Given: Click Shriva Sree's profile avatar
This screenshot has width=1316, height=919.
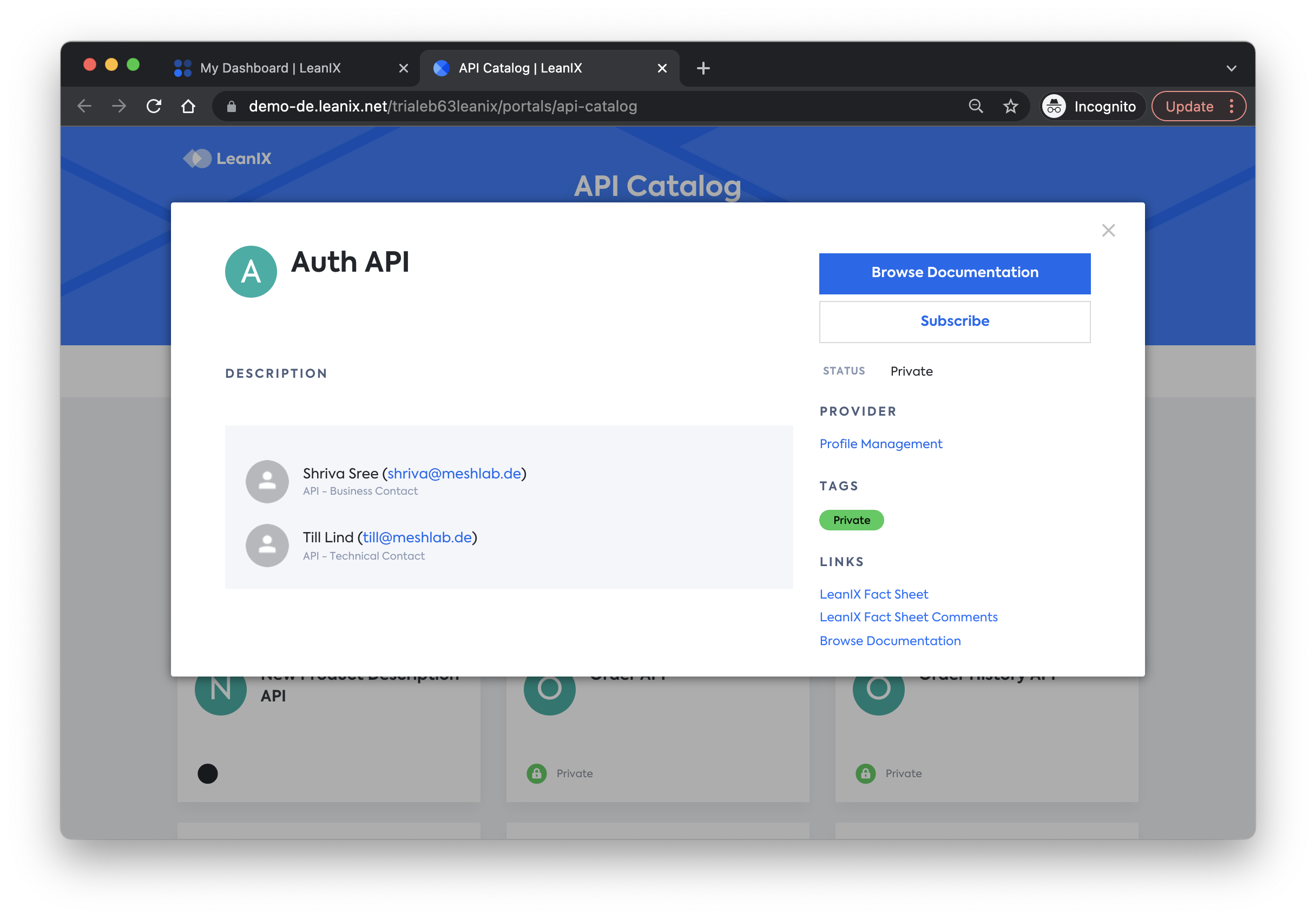Looking at the screenshot, I should (267, 482).
